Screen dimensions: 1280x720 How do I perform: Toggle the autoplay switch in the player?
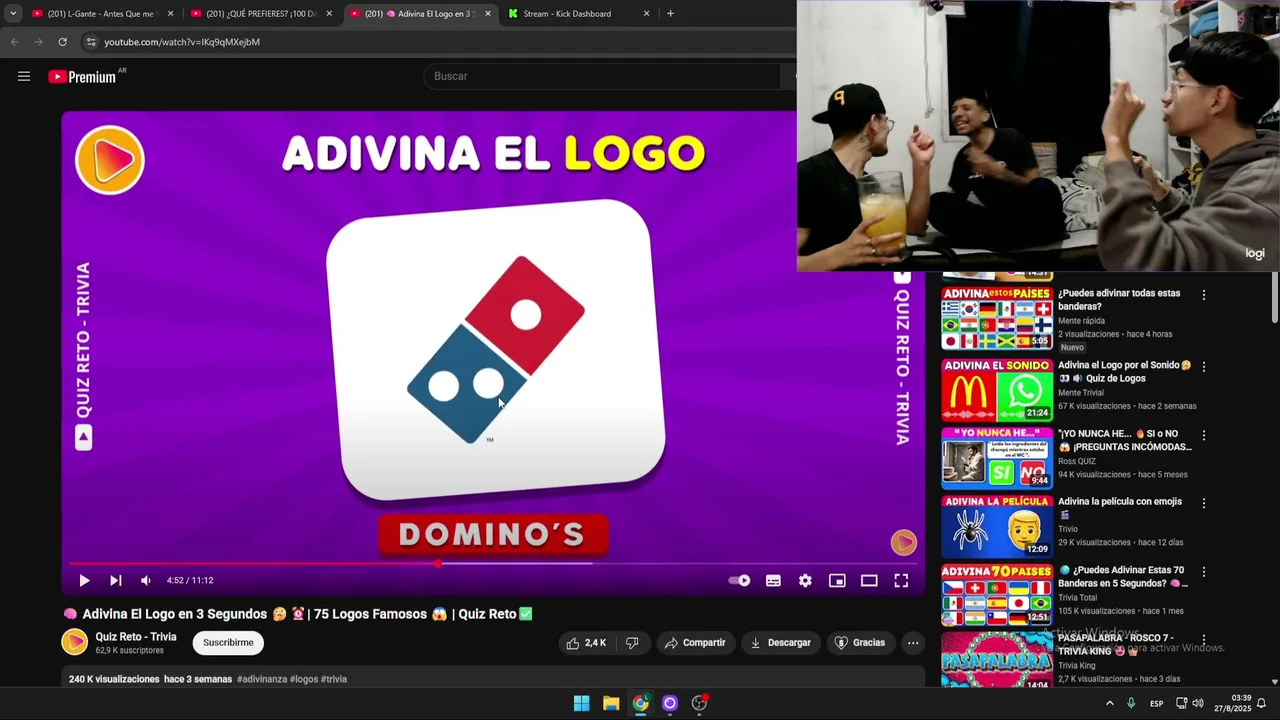coord(739,580)
